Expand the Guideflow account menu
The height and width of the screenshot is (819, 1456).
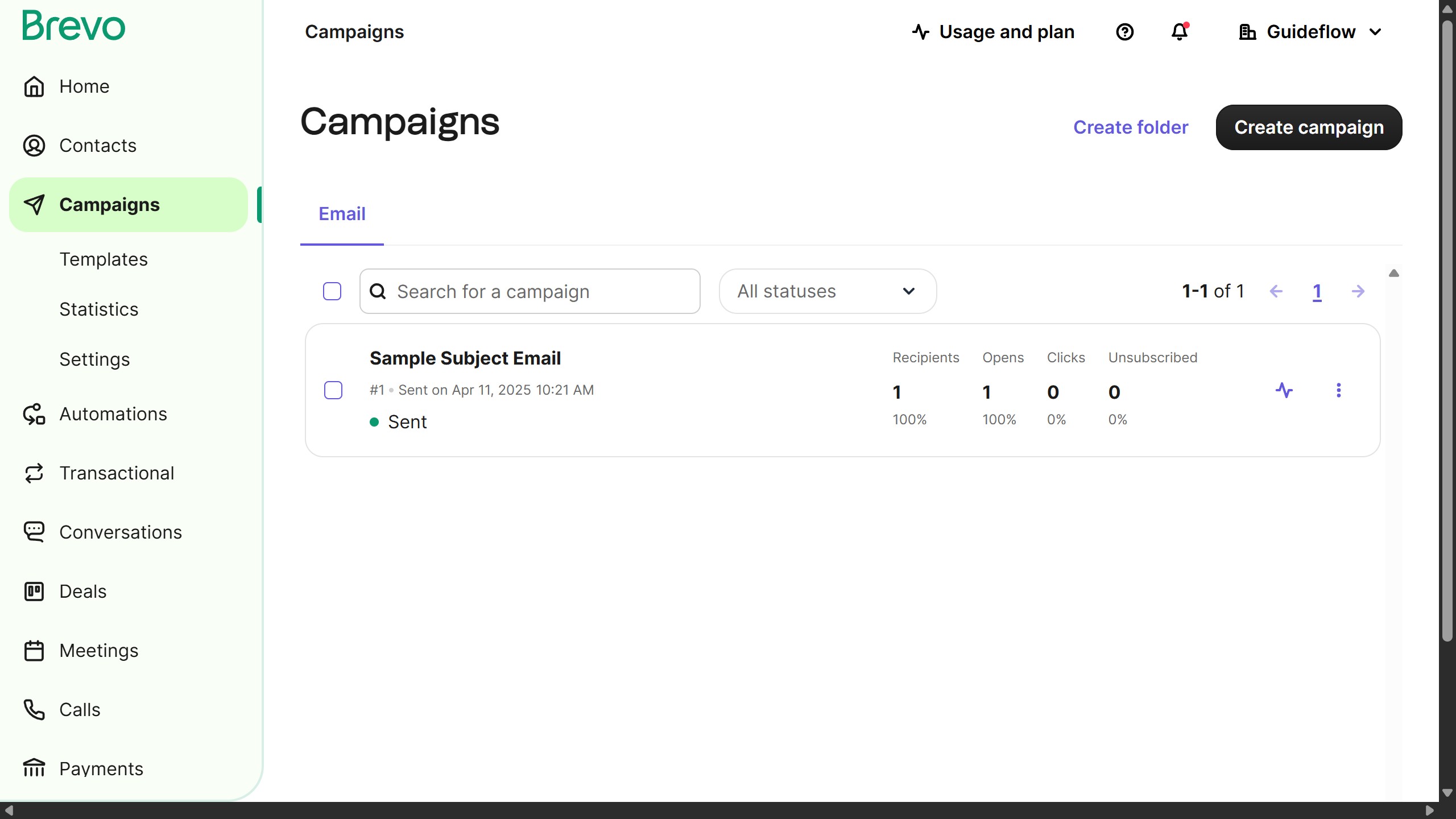click(1310, 32)
